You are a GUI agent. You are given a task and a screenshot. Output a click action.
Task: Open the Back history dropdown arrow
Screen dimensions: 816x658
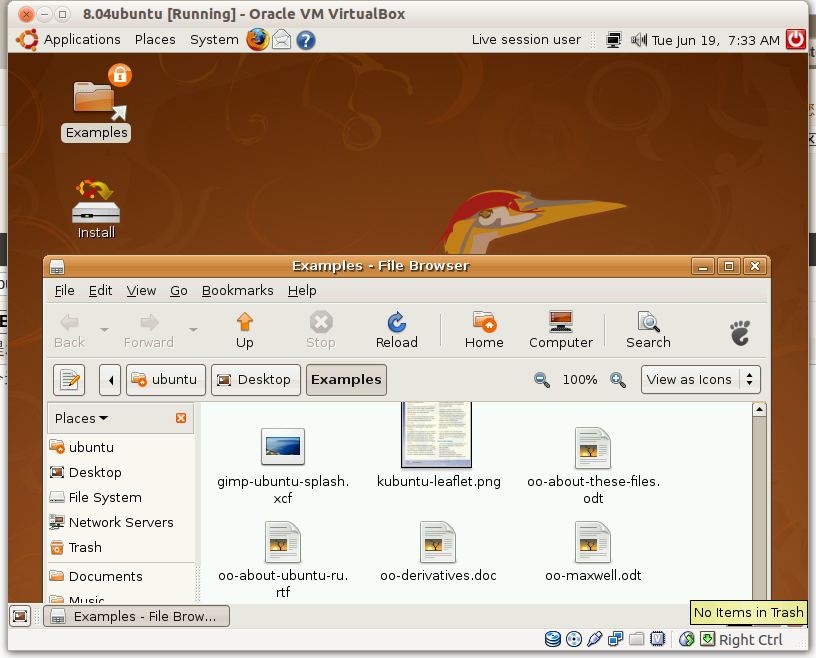[x=104, y=330]
